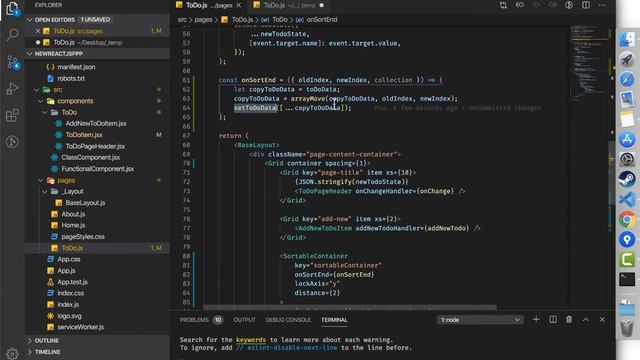Open App Store from the dock
Viewport: 640px width, 360px height.
point(627,140)
